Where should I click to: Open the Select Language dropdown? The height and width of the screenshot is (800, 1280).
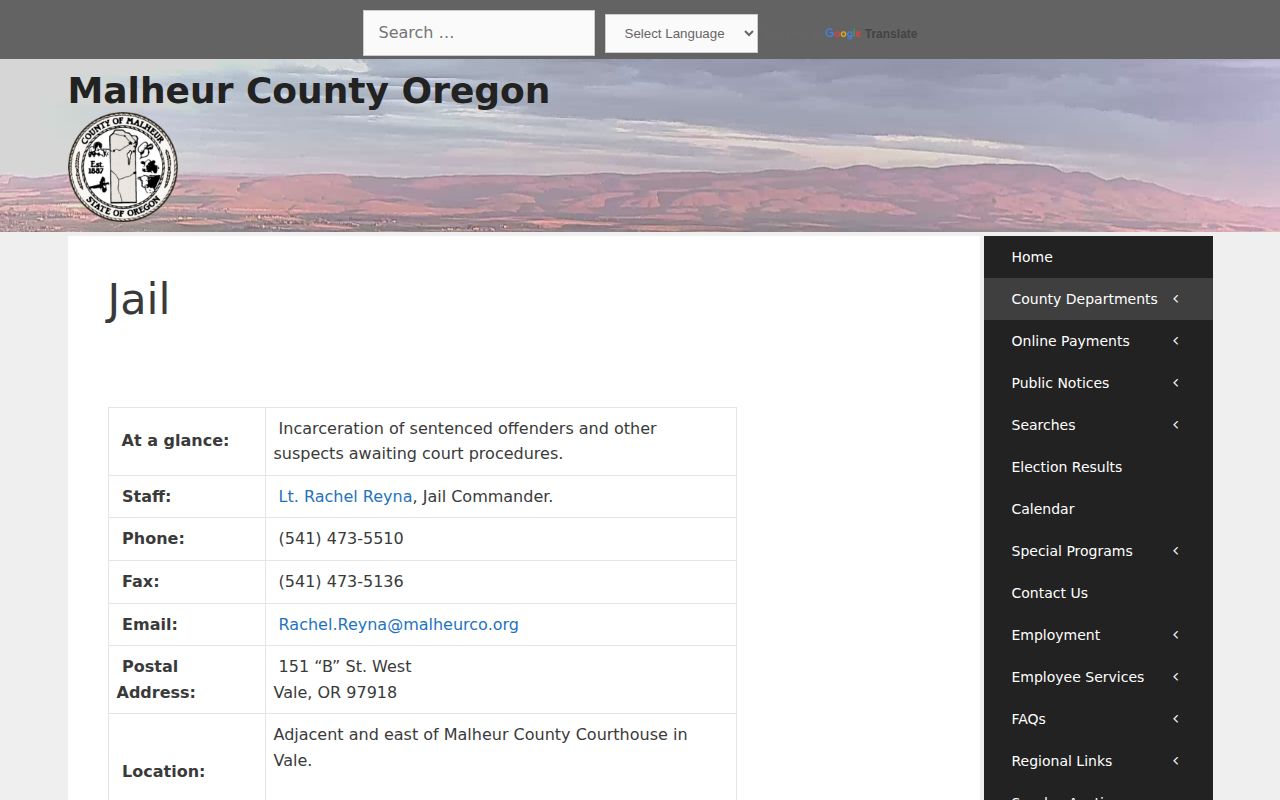681,33
